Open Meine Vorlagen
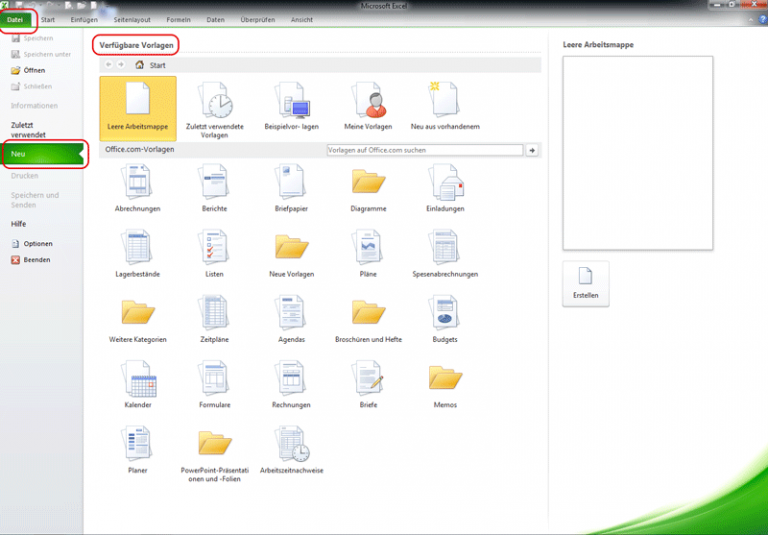This screenshot has width=768, height=535. coord(368,103)
